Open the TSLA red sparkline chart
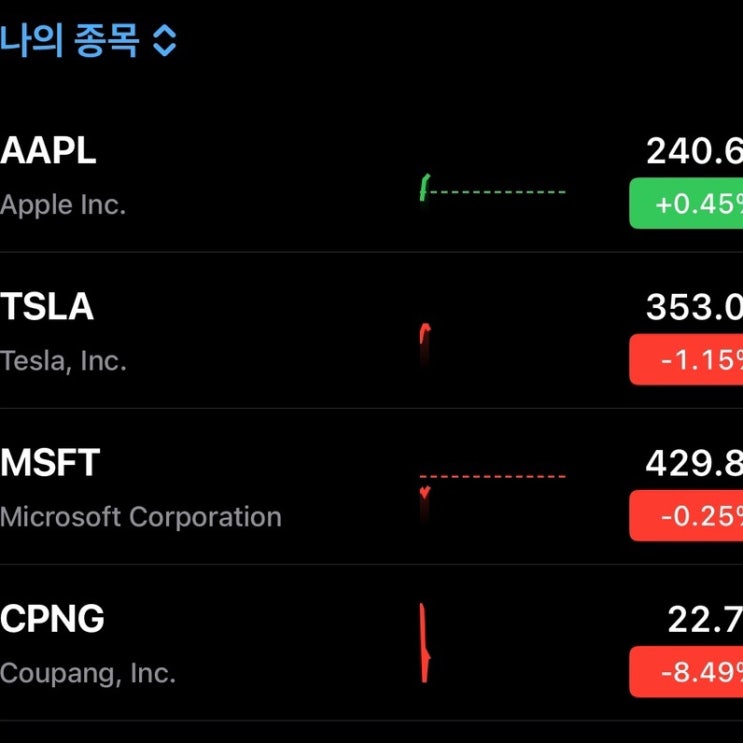The width and height of the screenshot is (743, 743). click(425, 343)
